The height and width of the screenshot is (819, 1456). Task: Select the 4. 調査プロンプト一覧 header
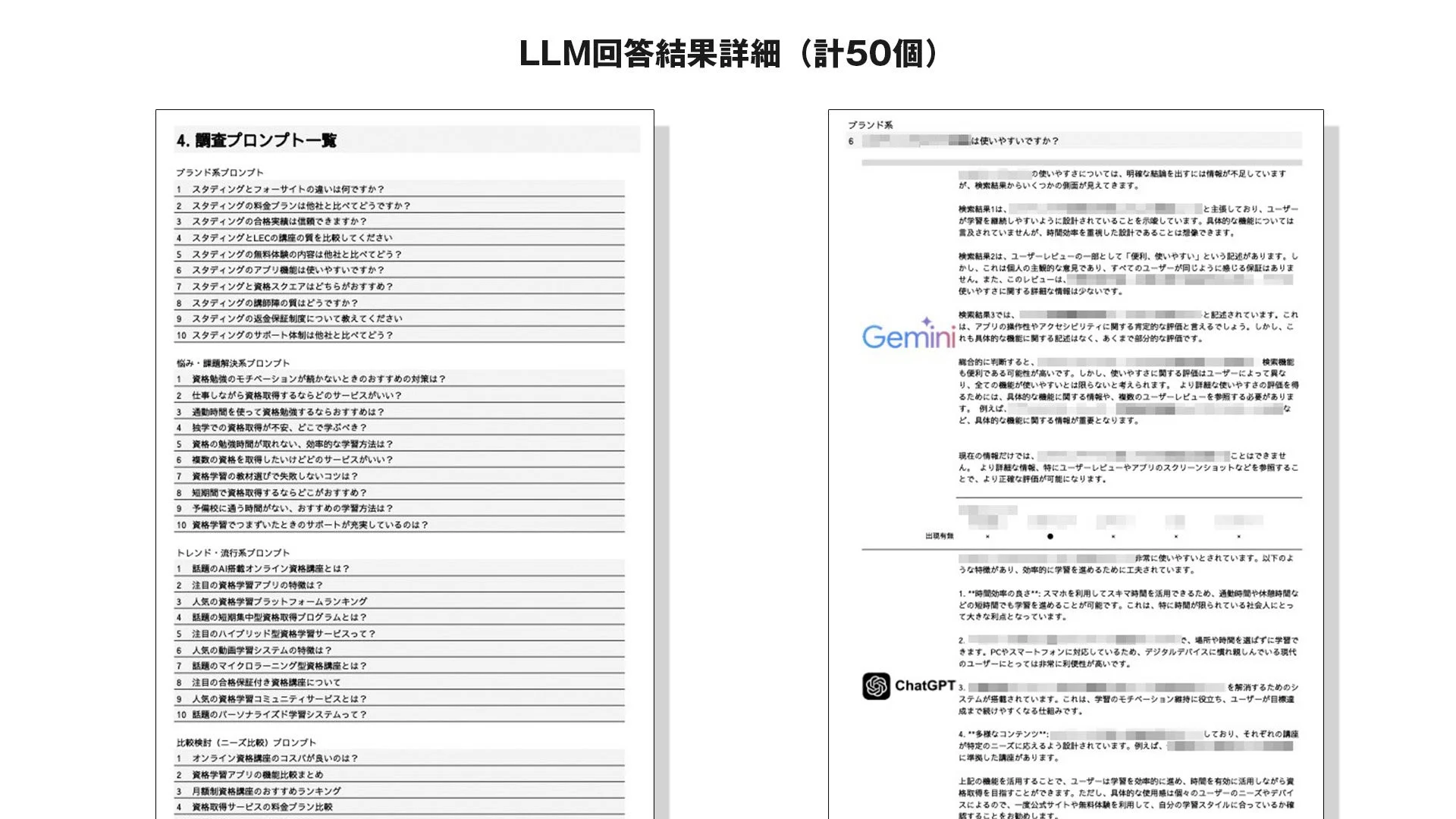coord(256,140)
